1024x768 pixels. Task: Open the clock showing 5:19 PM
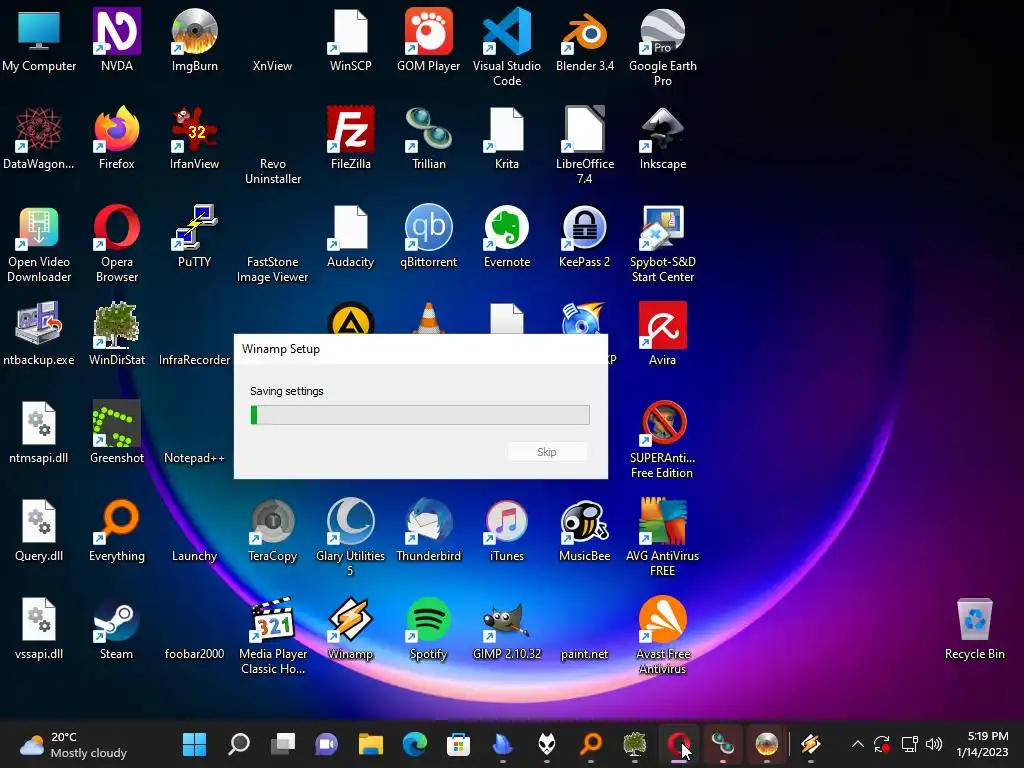click(982, 744)
